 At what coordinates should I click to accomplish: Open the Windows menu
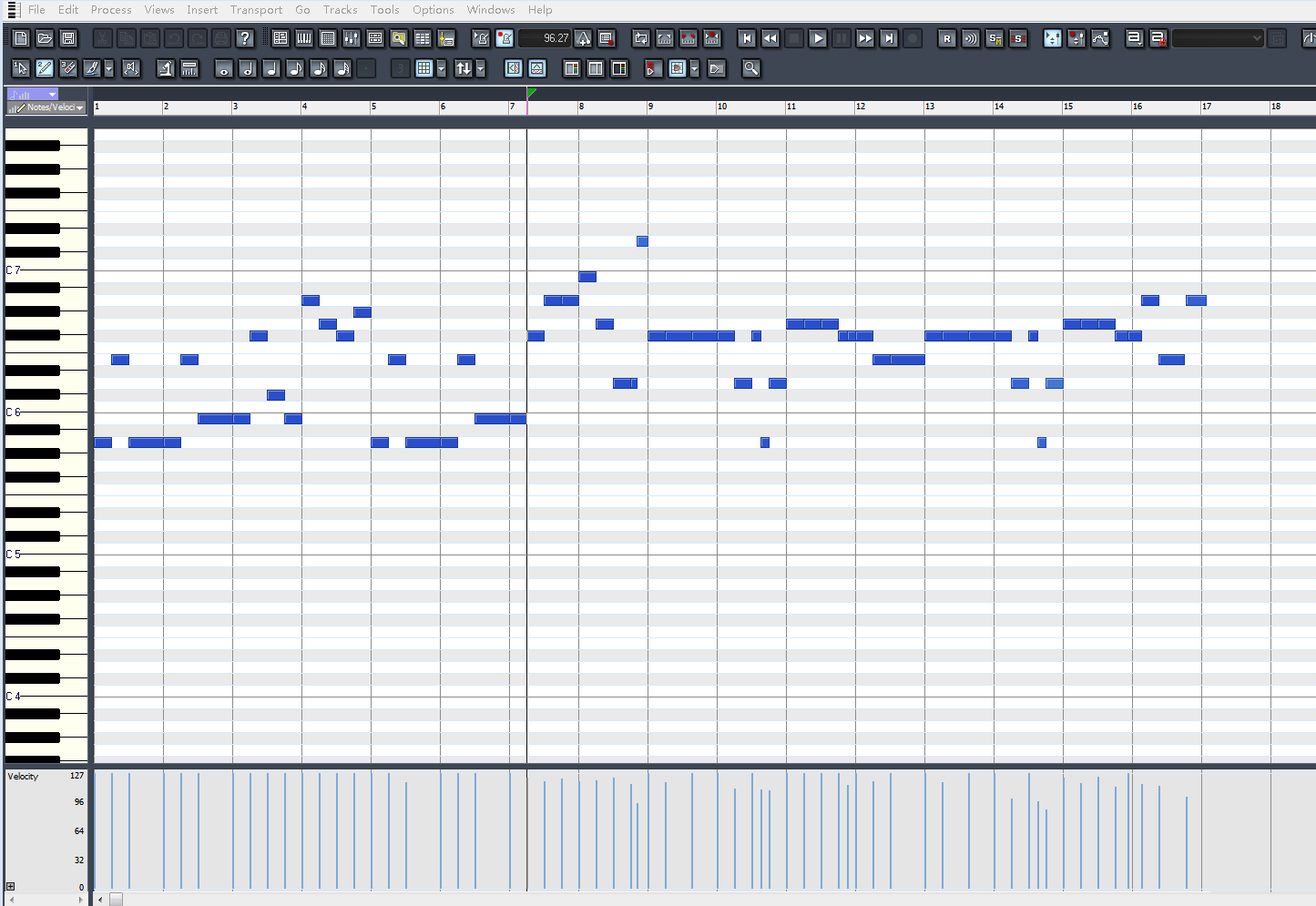(x=491, y=10)
